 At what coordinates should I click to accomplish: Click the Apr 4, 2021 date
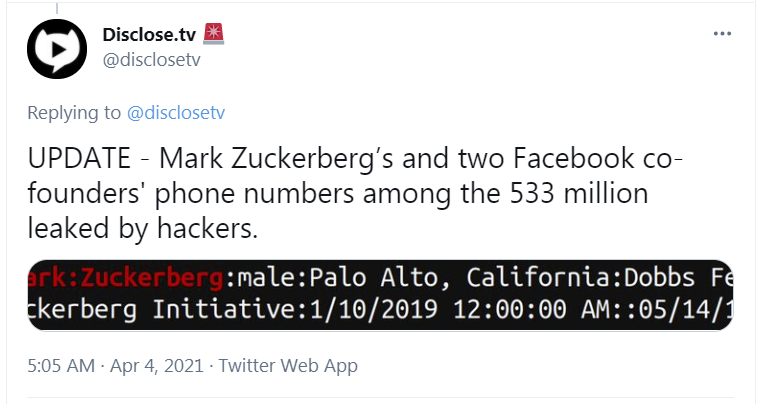(157, 365)
